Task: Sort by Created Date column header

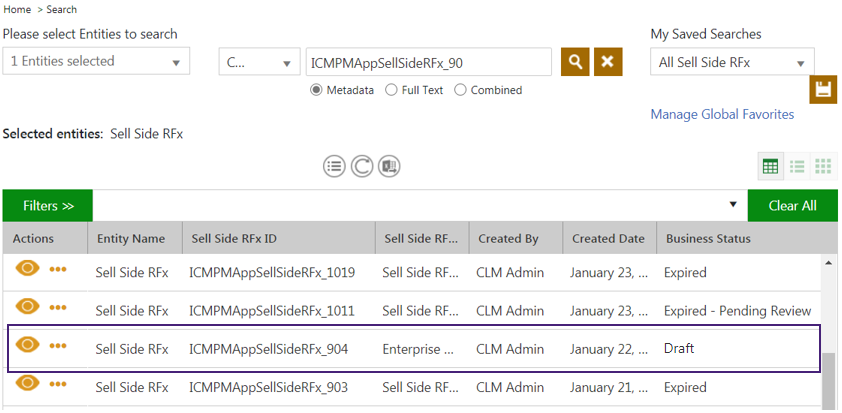Action: pyautogui.click(x=608, y=239)
